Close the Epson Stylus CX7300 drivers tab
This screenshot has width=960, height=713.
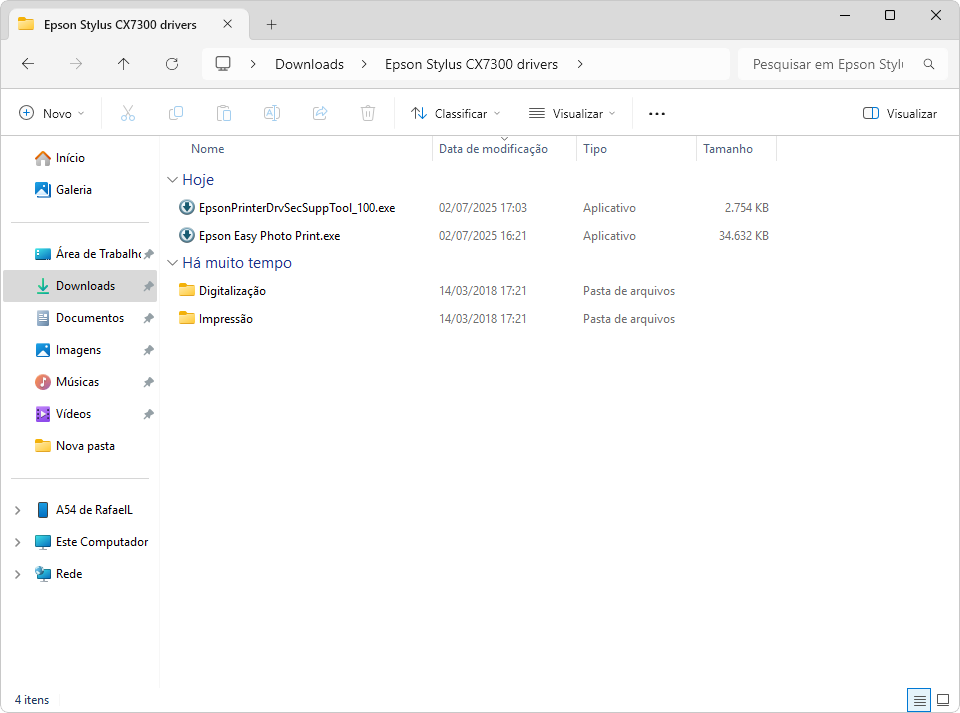point(228,24)
